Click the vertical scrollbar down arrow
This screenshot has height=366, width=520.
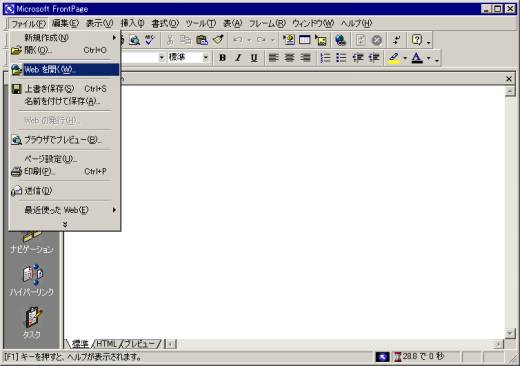tap(510, 333)
